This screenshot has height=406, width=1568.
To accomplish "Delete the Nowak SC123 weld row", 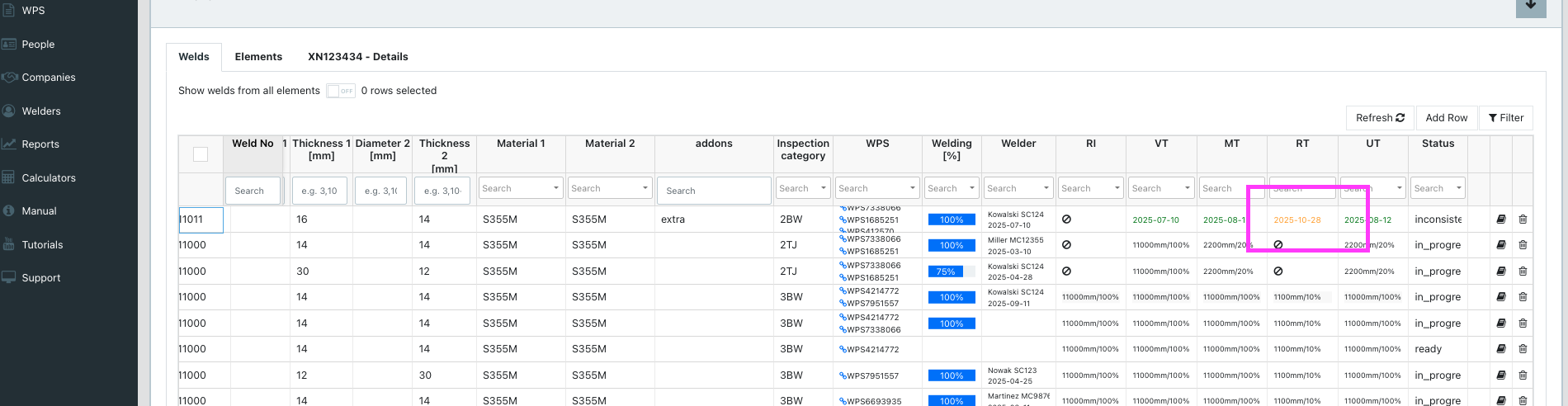I will click(1523, 375).
